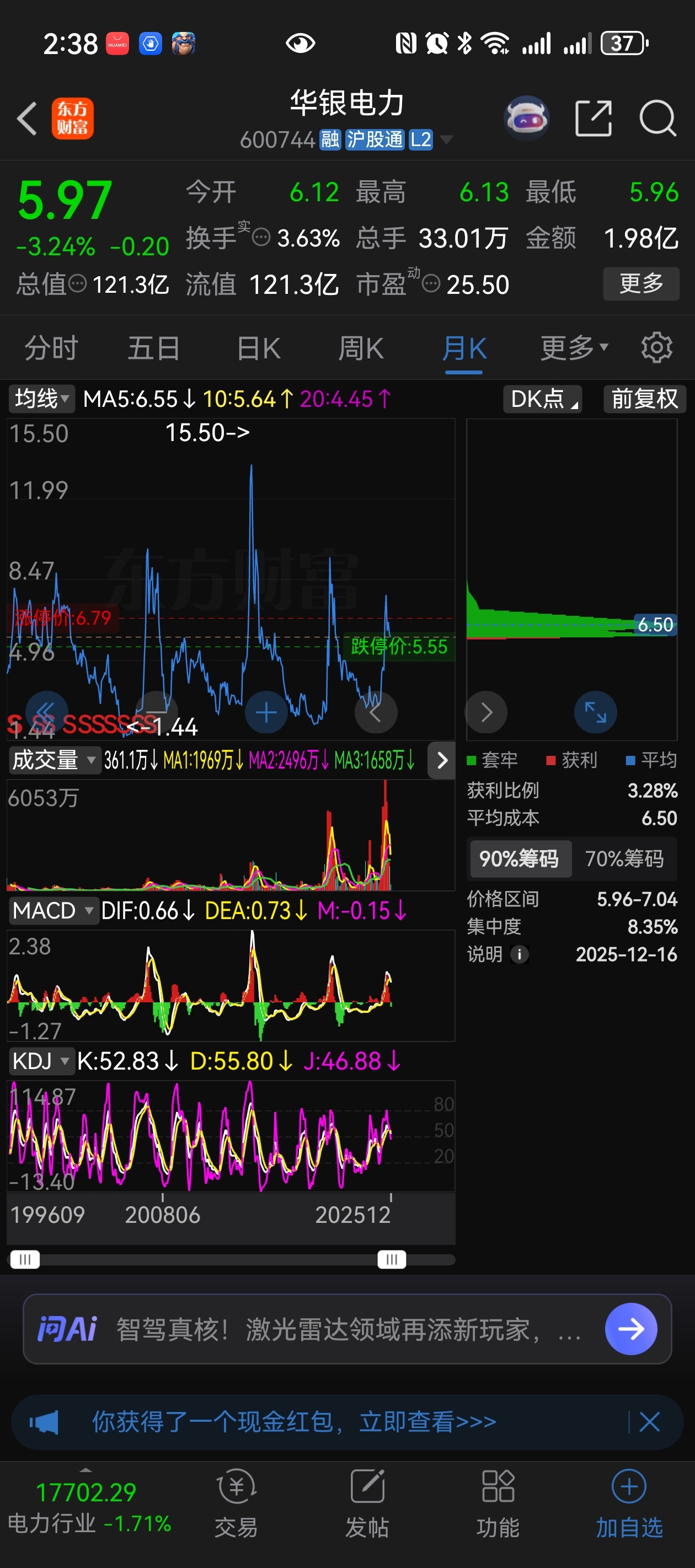The height and width of the screenshot is (1568, 695).
Task: Open 均线 indicator dropdown
Action: coord(41,399)
